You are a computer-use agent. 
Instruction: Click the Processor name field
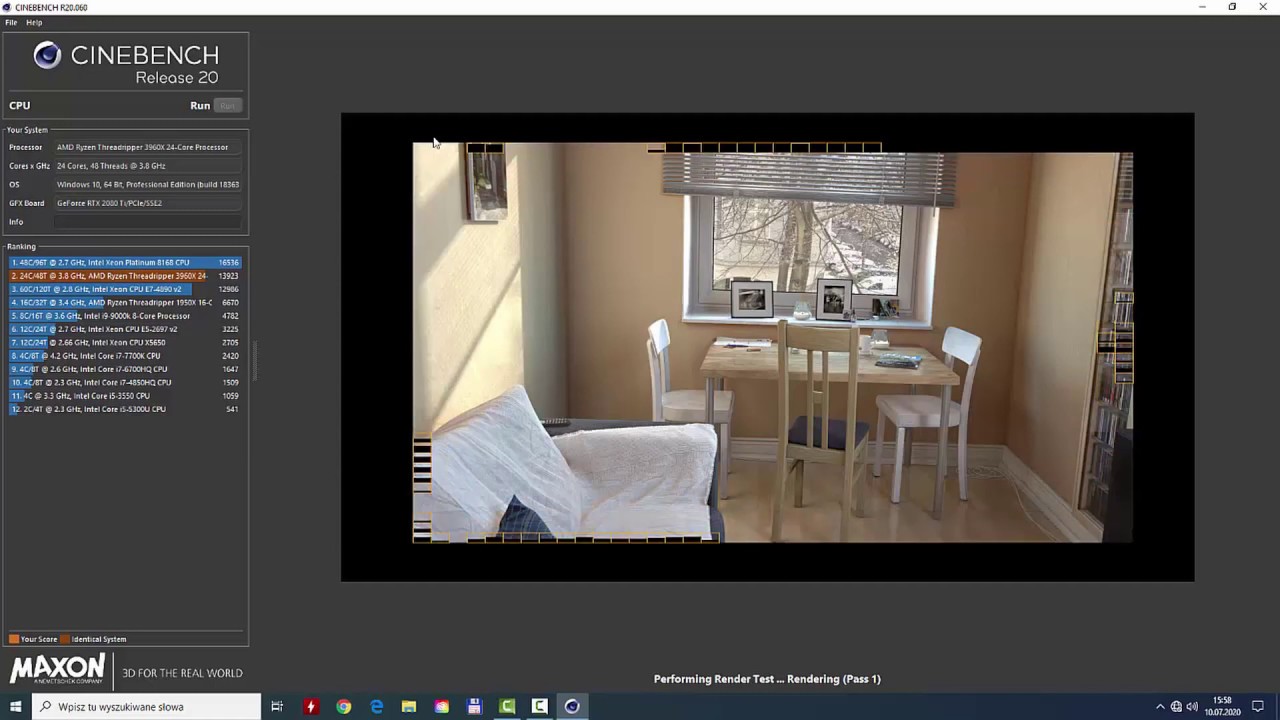coord(148,147)
